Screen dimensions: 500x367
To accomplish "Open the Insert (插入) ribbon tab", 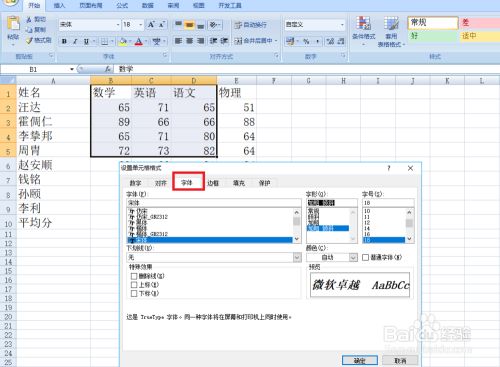I will (59, 5).
